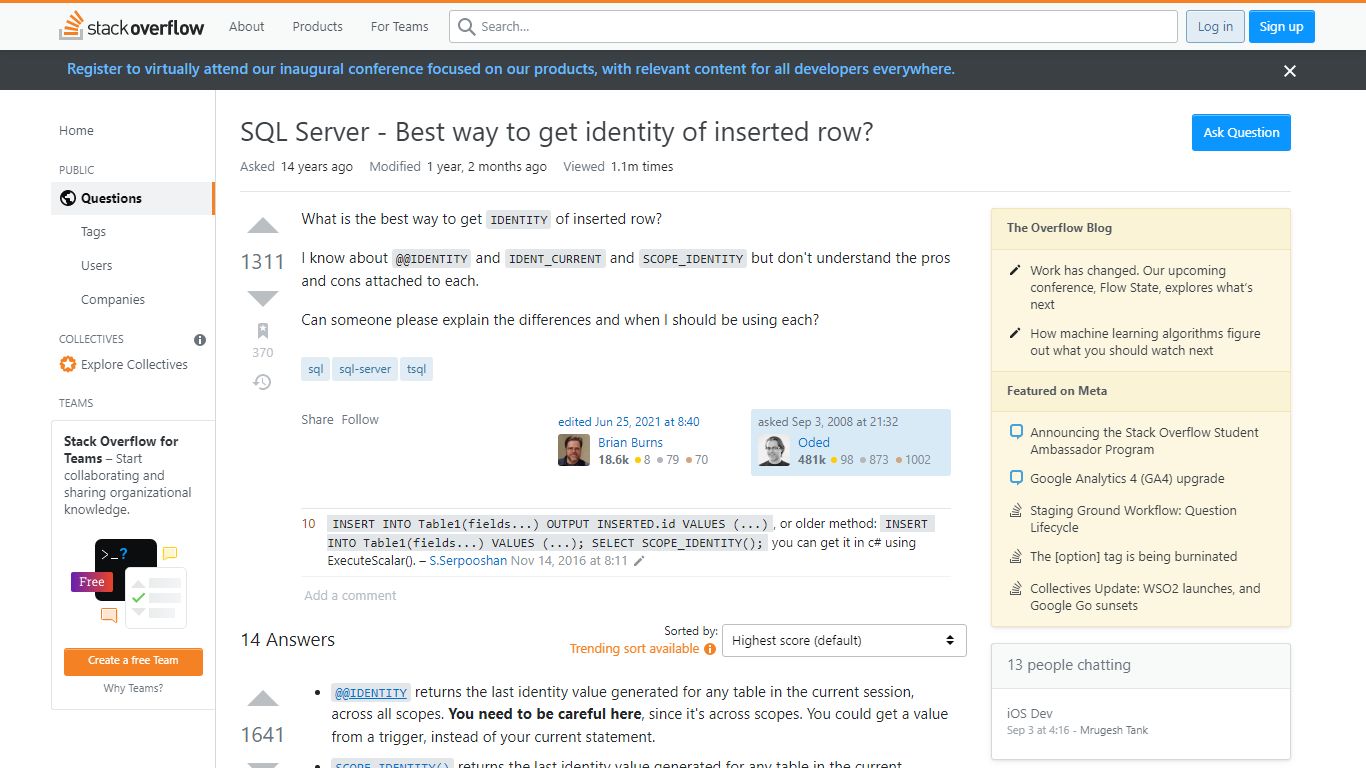The image size is (1366, 768).
Task: Open Brian Burns profile link
Action: click(x=630, y=442)
